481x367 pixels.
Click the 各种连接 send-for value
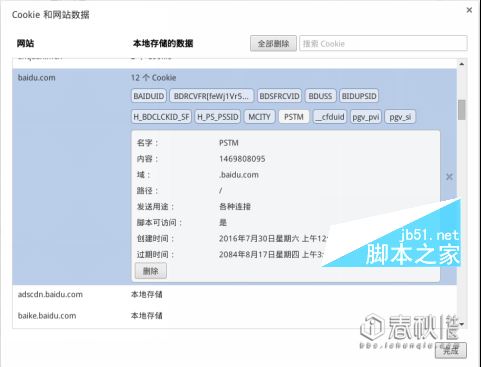235,207
